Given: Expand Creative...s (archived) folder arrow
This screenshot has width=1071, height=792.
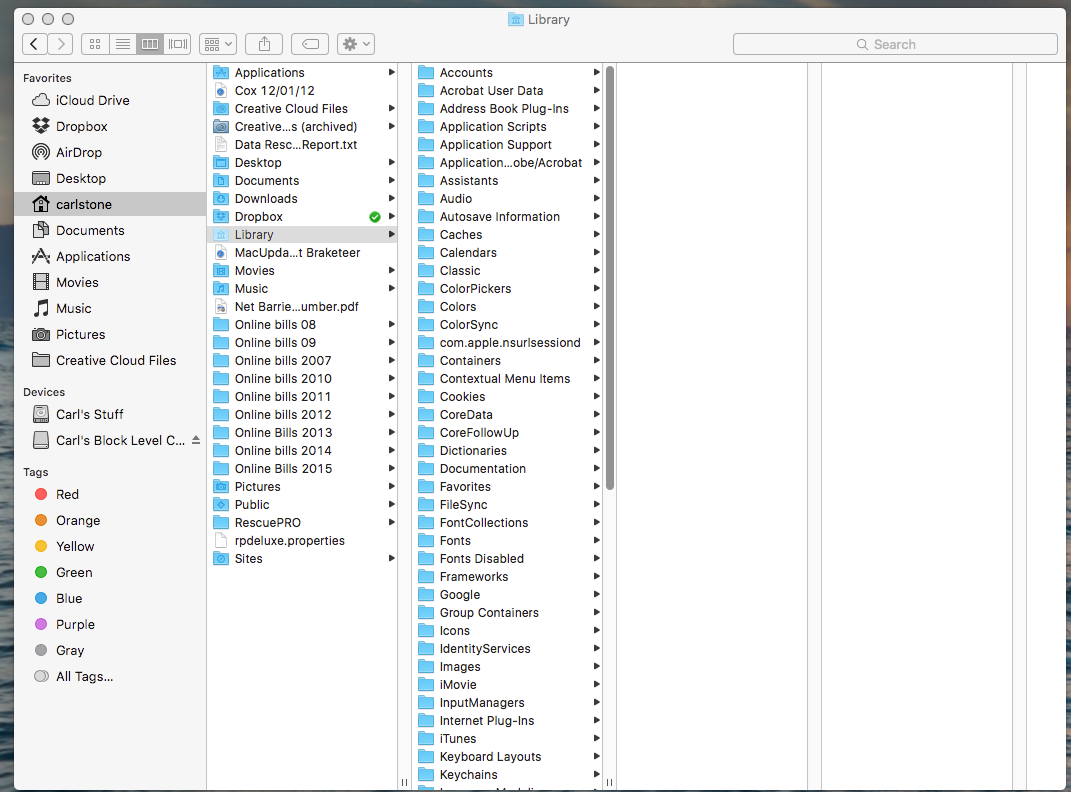Looking at the screenshot, I should [391, 126].
